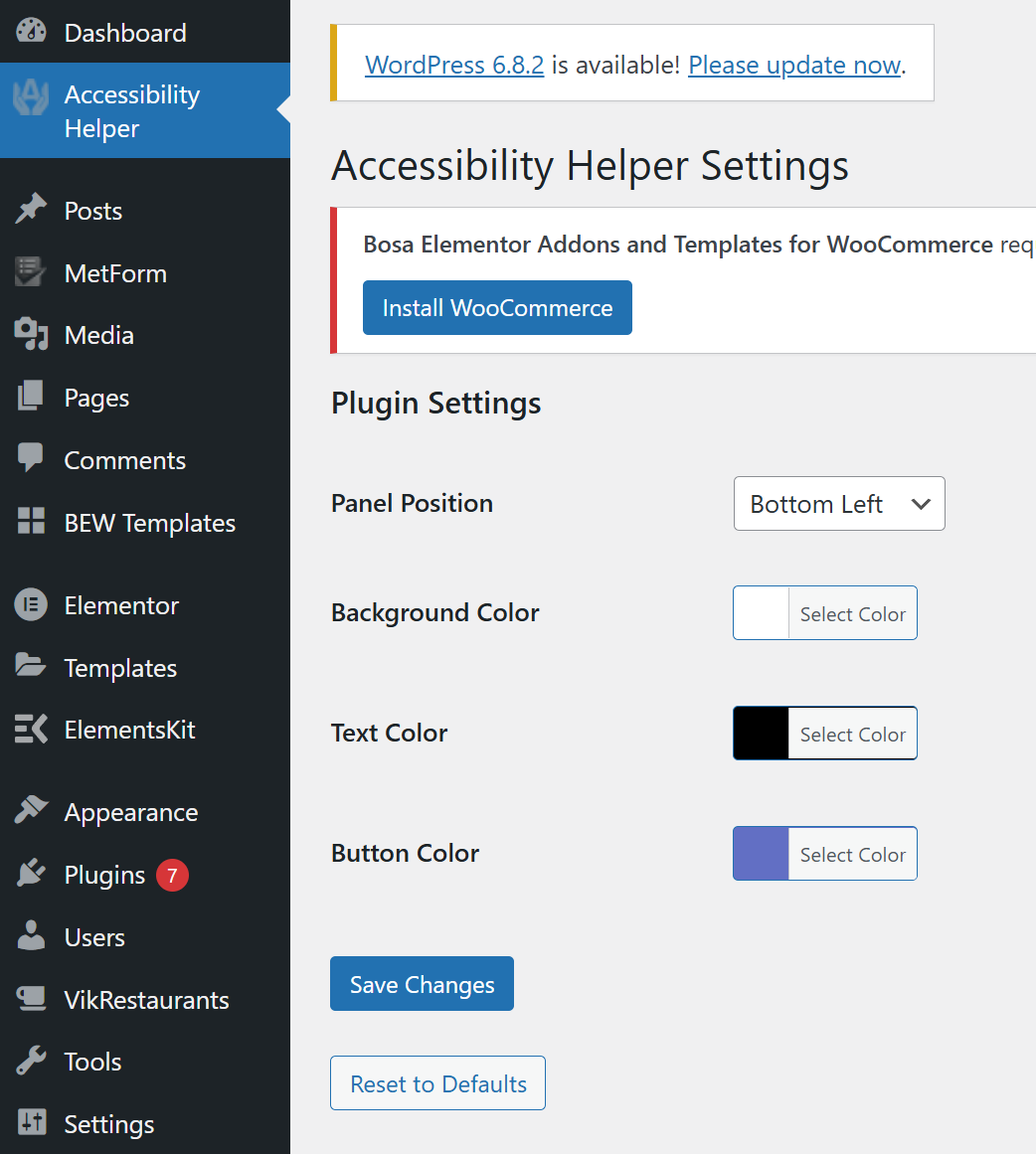Click the Tools wrench icon
Viewport: 1036px width, 1154px height.
(x=32, y=1061)
